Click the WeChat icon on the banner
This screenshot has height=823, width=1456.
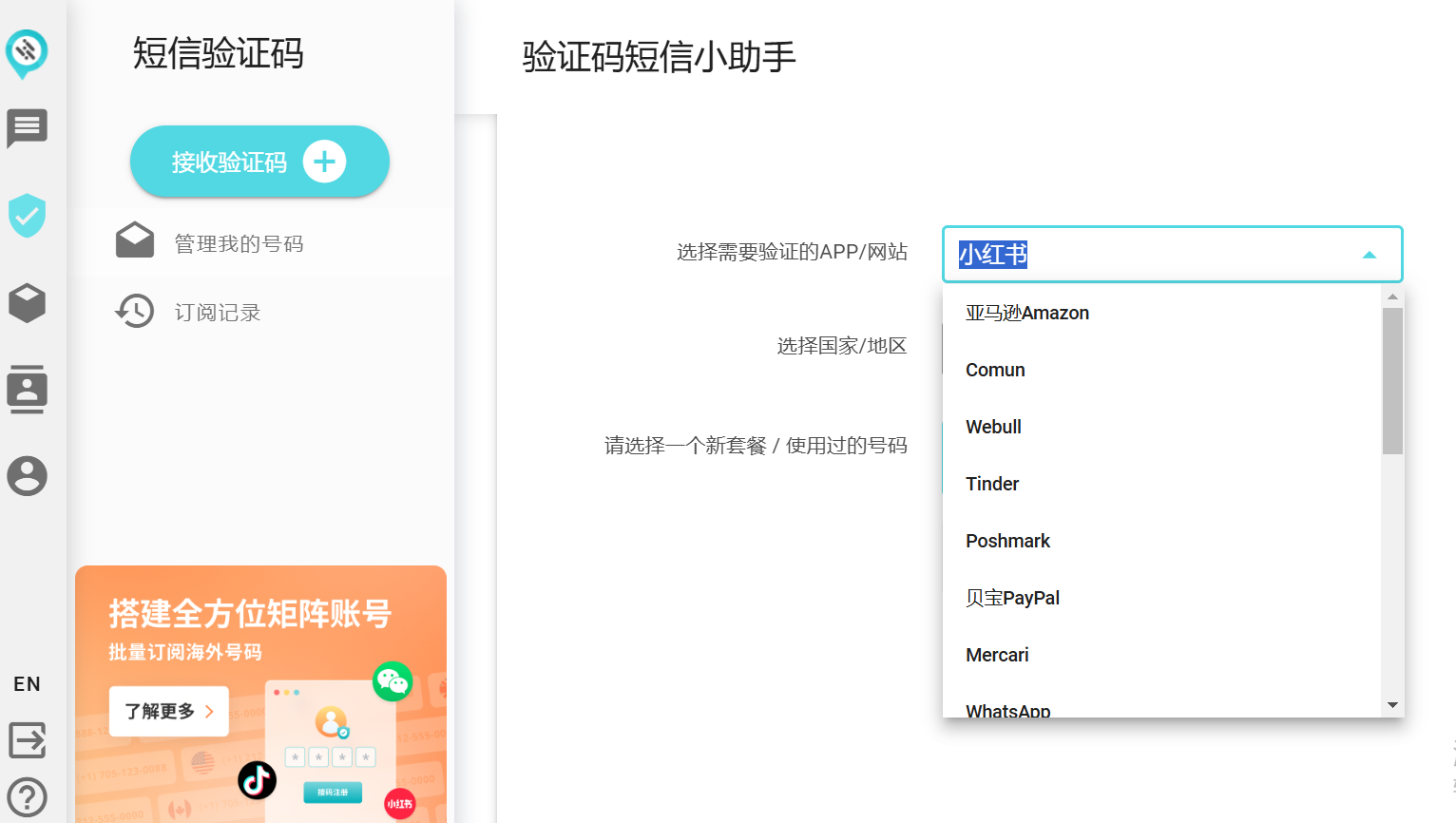pos(393,681)
